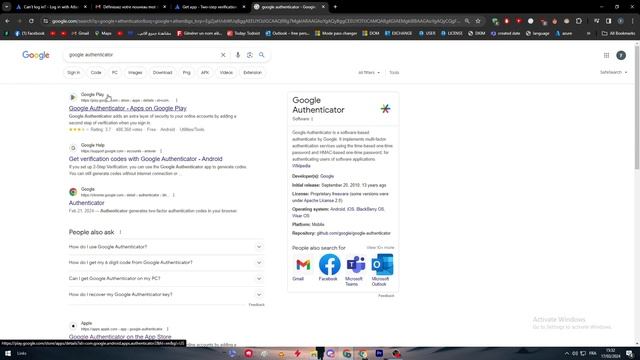Close the 'google authenticator' active tab
The image size is (640, 360).
click(x=323, y=7)
